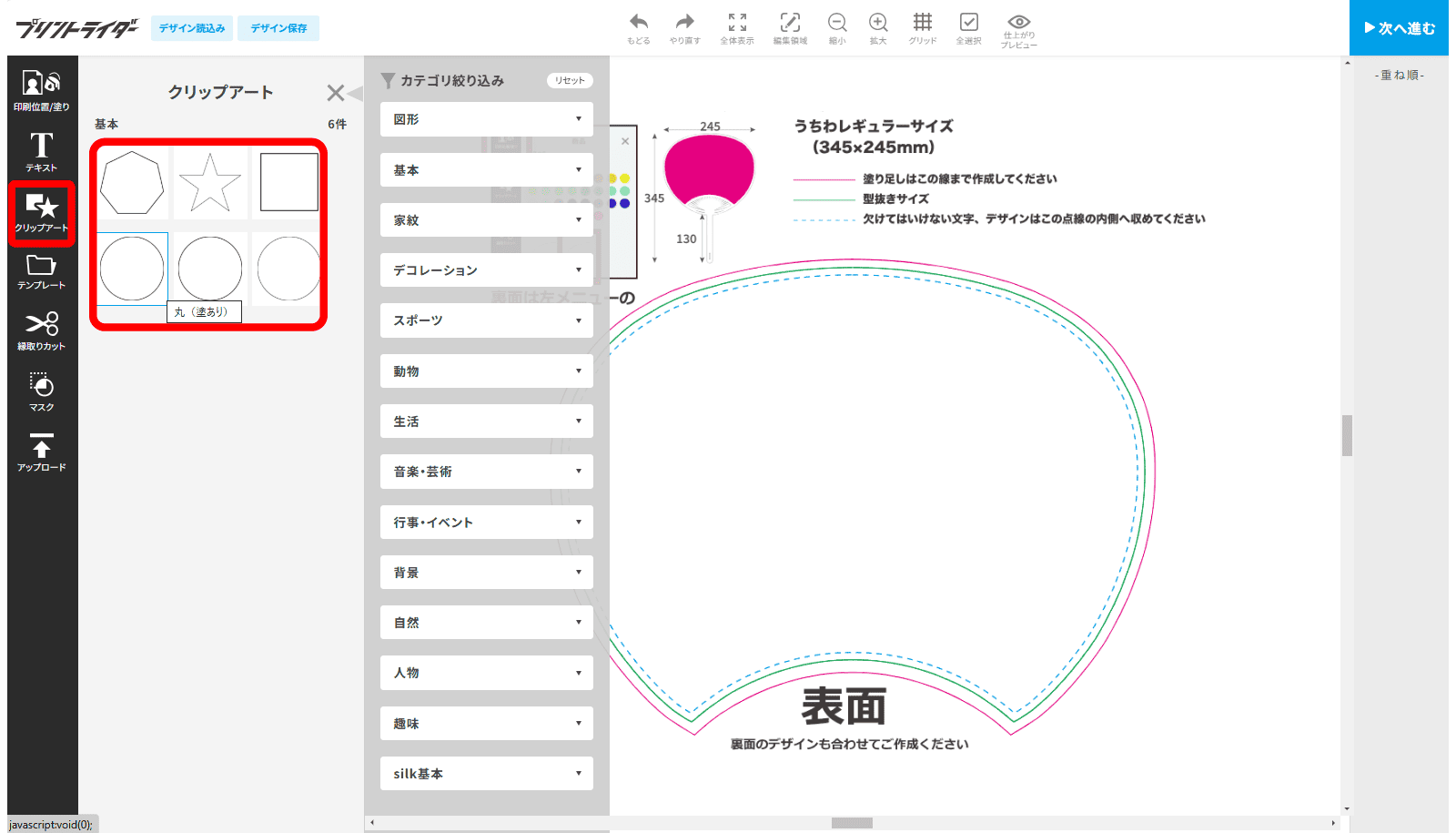Expand the 生活 category dropdown
Viewport: 1456px width, 833px height.
(x=487, y=422)
